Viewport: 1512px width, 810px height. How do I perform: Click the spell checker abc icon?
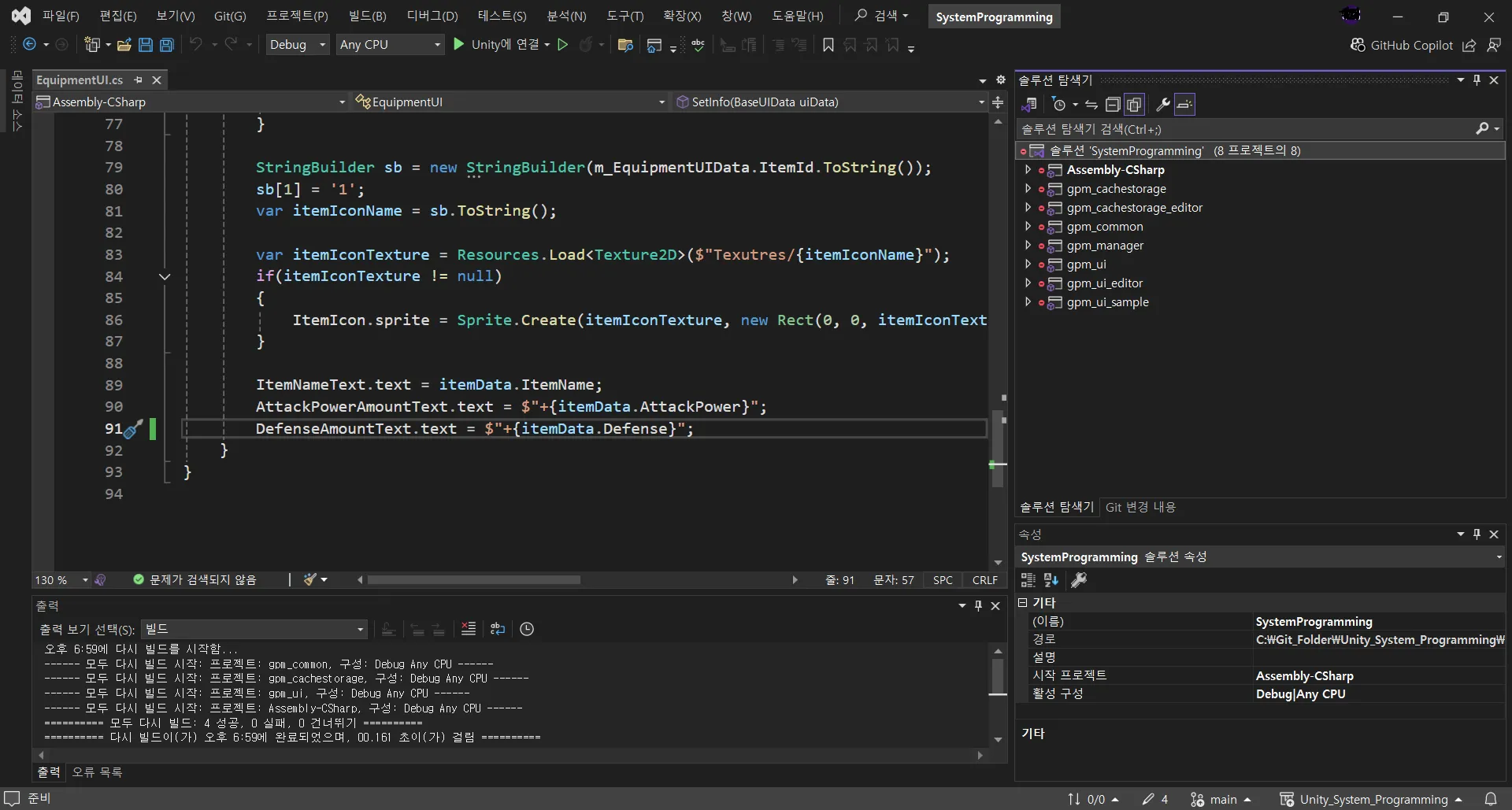point(698,45)
